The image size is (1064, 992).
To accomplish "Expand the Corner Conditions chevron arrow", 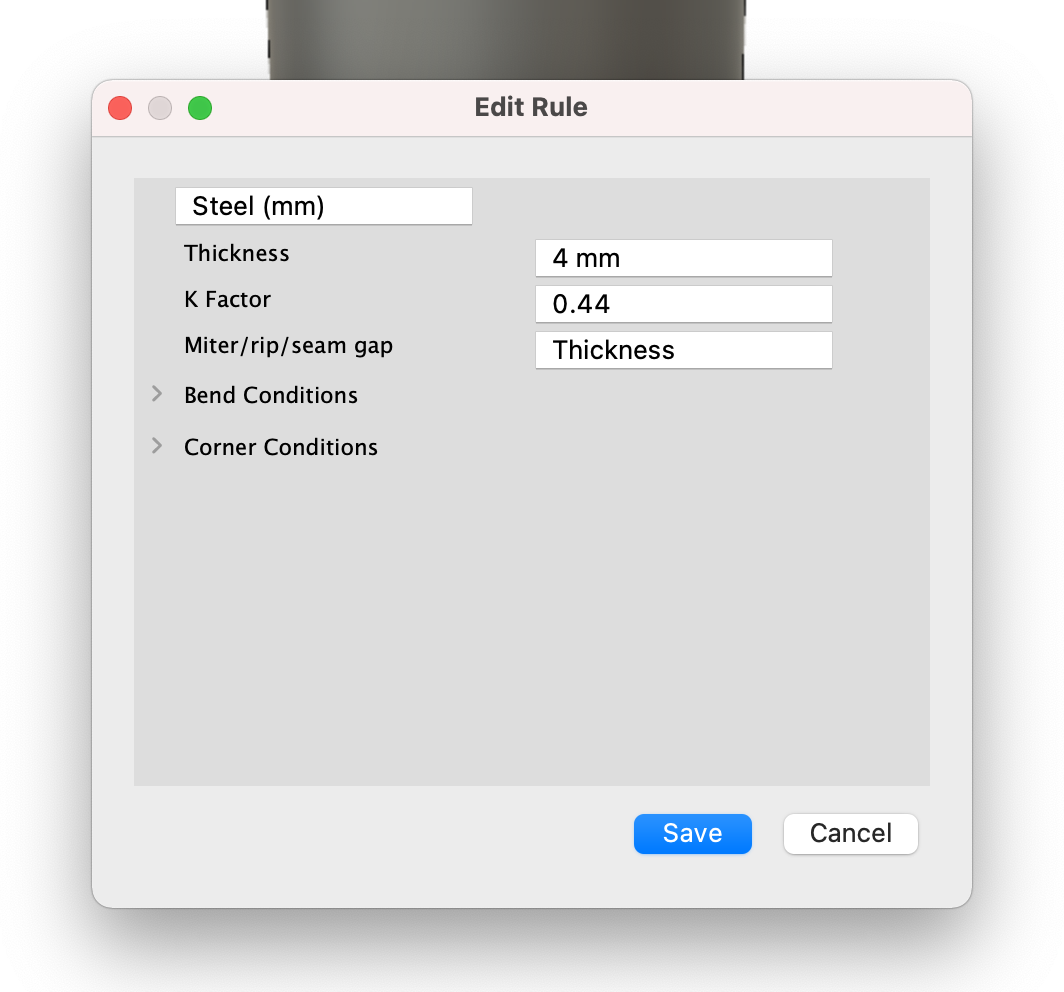I will click(x=157, y=446).
